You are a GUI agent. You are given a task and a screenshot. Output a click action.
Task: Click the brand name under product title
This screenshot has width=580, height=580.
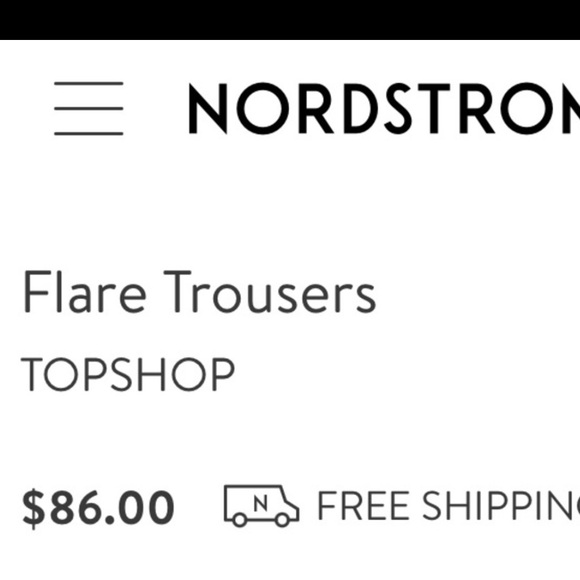[128, 374]
